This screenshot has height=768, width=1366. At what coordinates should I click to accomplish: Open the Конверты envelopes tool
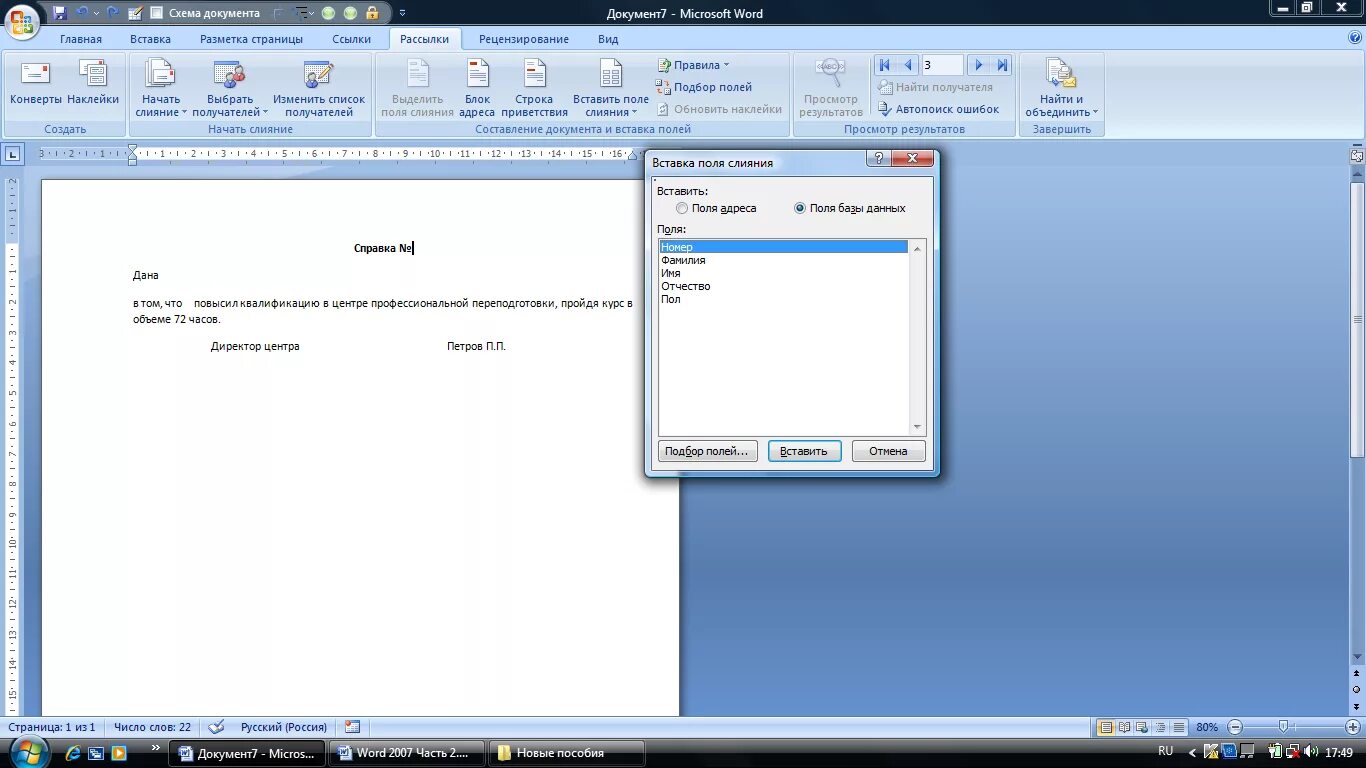(36, 82)
